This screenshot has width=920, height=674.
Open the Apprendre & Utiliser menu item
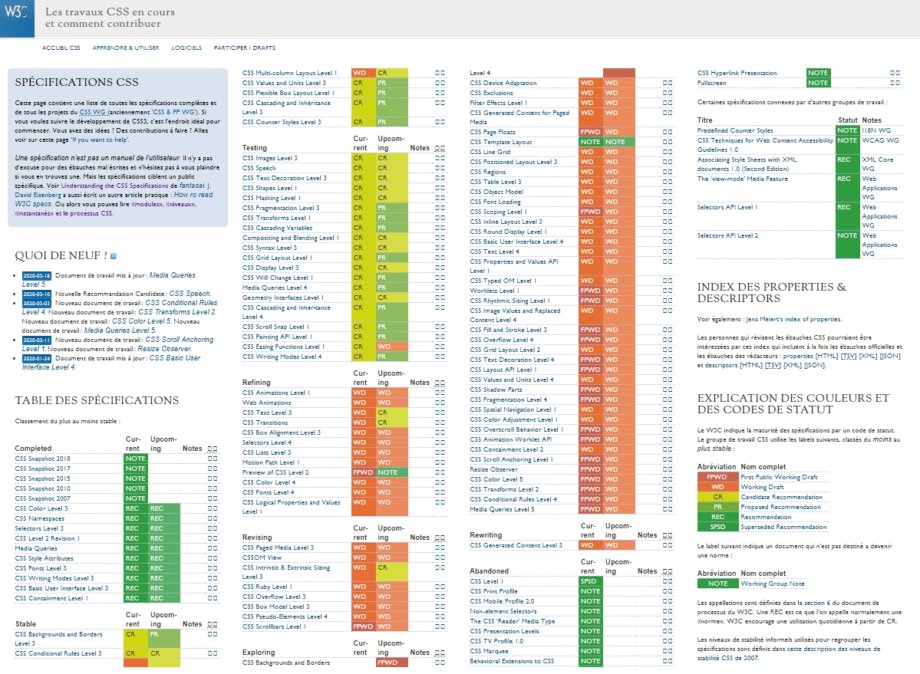click(126, 48)
